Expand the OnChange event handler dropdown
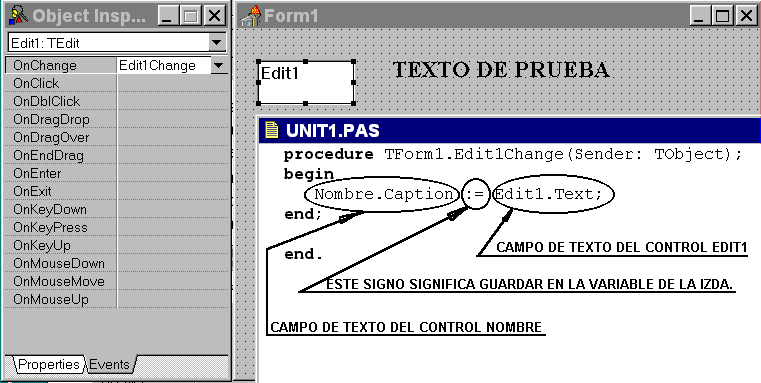The height and width of the screenshot is (383, 761). (219, 65)
